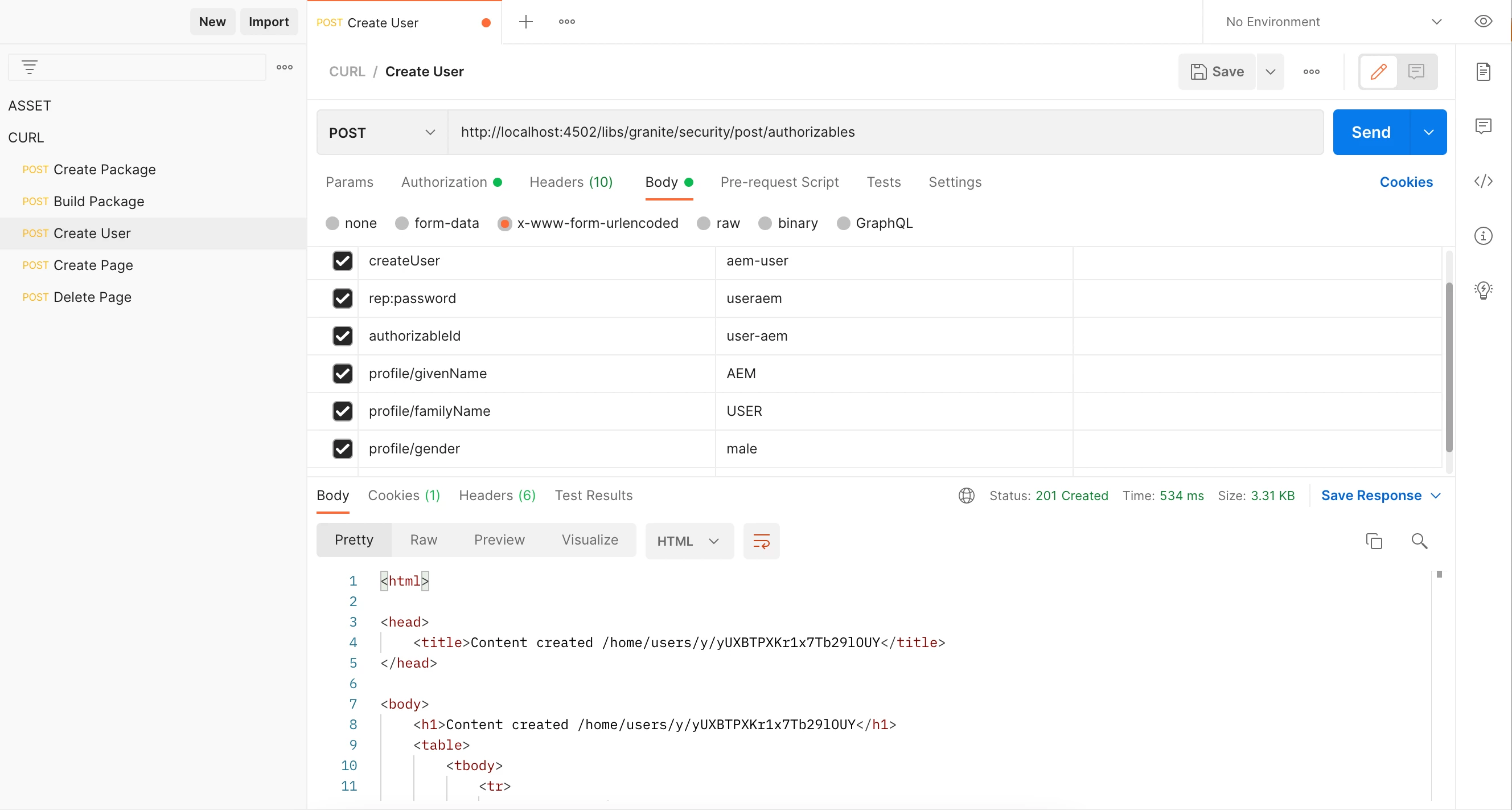Uncheck the profile/gender parameter checkbox
Viewport: 1512px width, 810px height.
pyautogui.click(x=342, y=449)
